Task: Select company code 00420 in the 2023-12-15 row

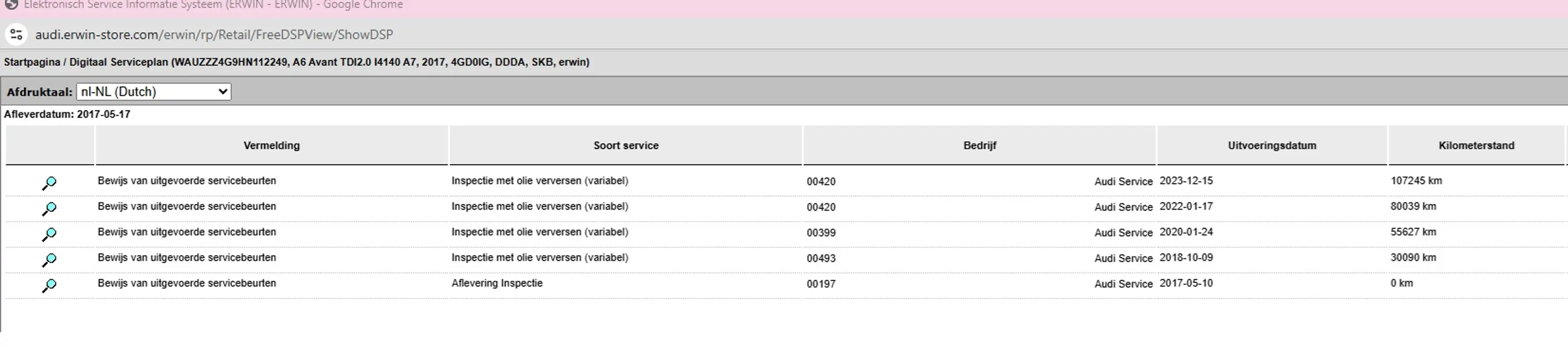Action: click(821, 181)
